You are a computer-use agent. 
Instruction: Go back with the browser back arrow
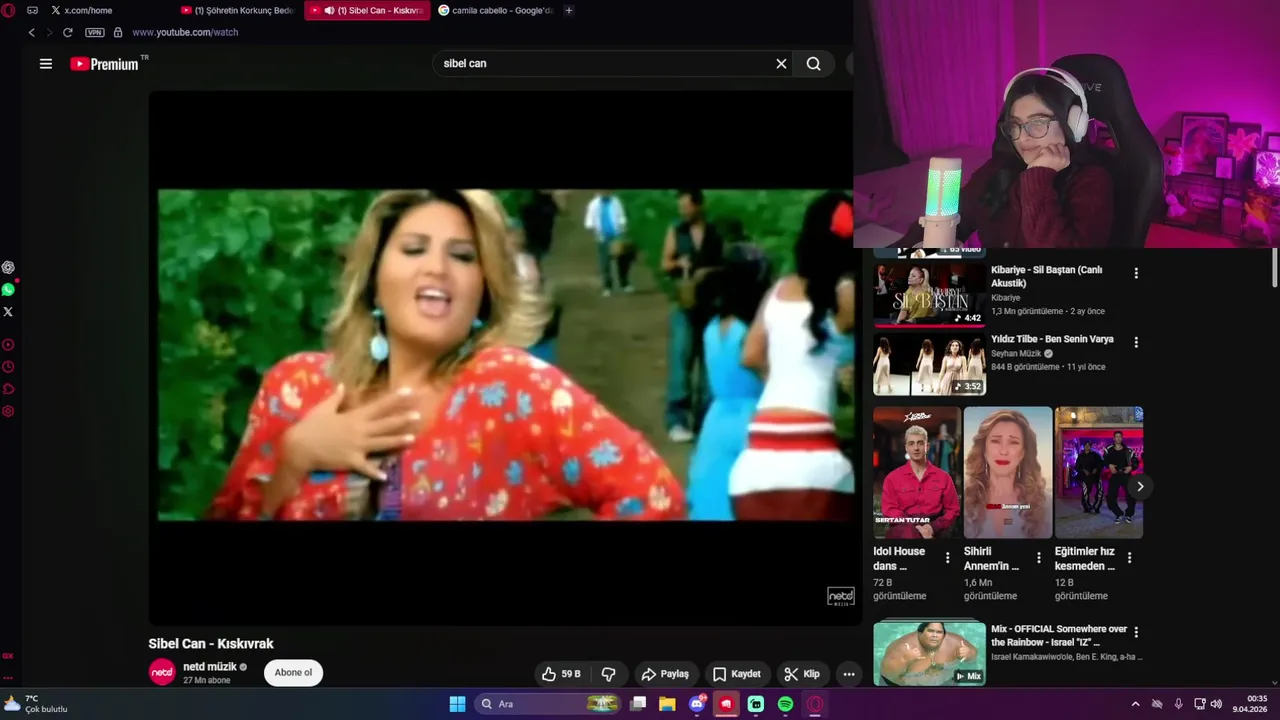point(32,32)
